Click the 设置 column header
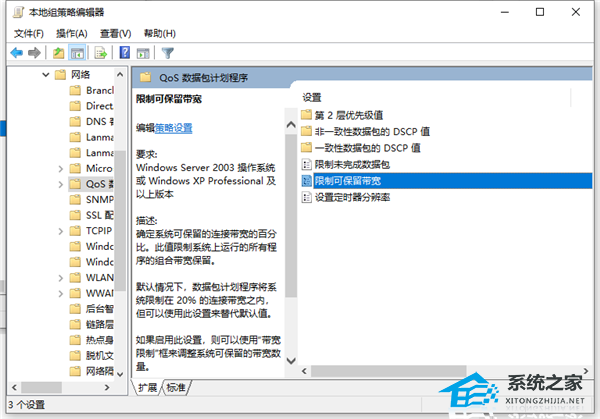The image size is (600, 419). (313, 97)
